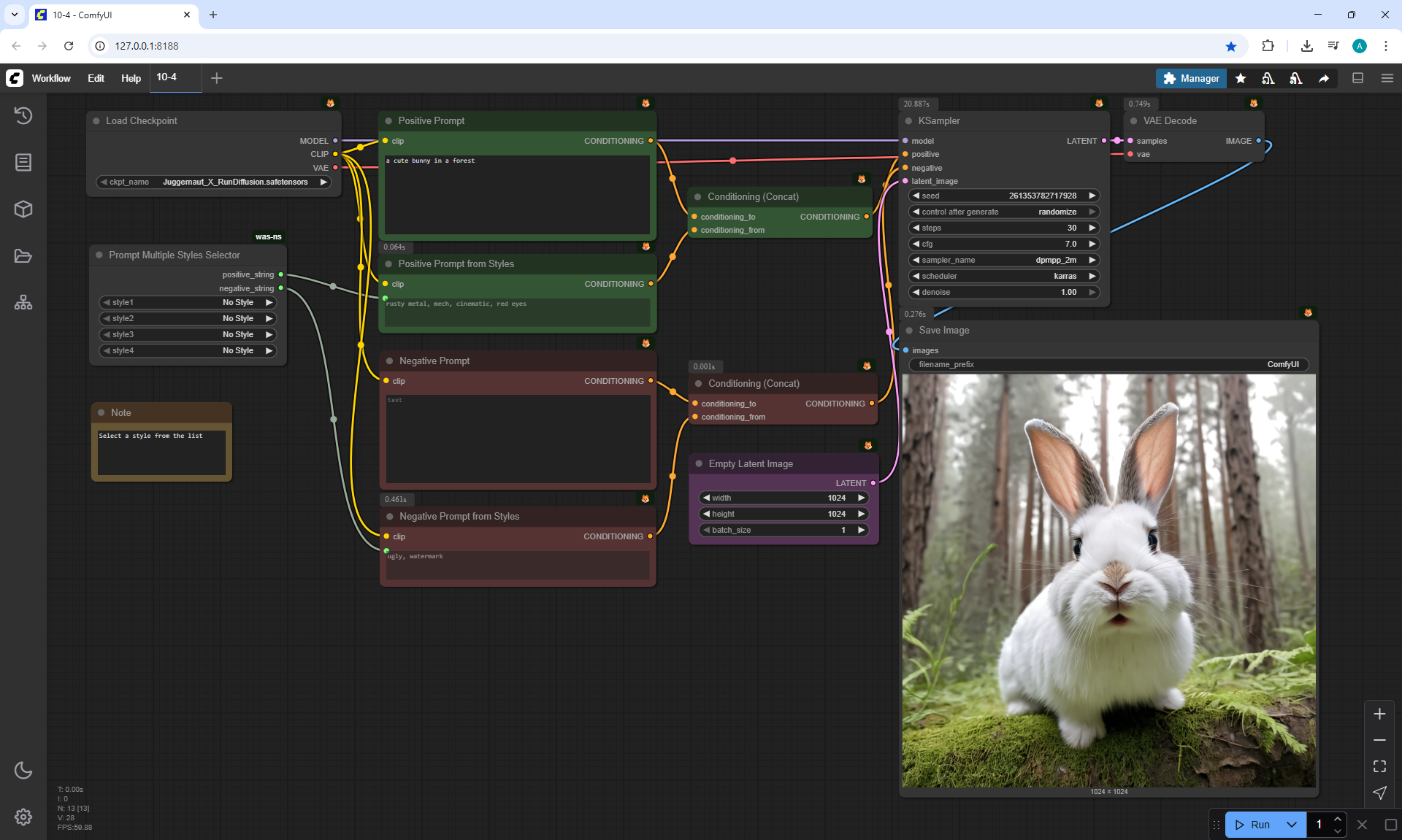The image size is (1402, 840).
Task: Collapse the KSampler node via dot
Action: coord(909,121)
